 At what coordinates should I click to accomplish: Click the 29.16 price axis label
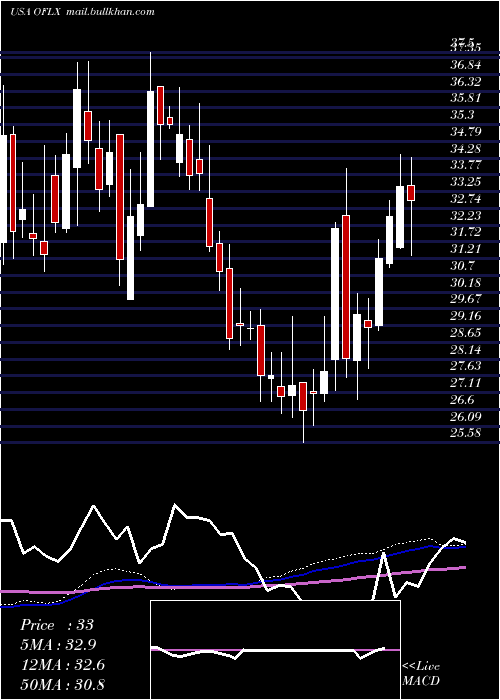(466, 316)
